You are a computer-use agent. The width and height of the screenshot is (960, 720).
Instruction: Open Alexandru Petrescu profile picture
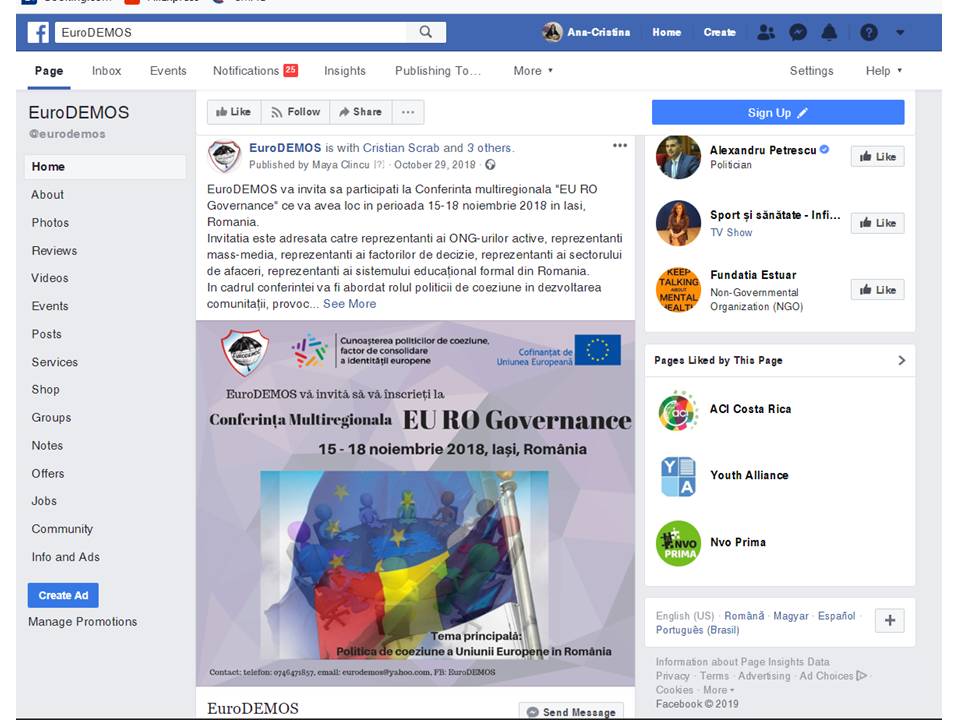678,157
